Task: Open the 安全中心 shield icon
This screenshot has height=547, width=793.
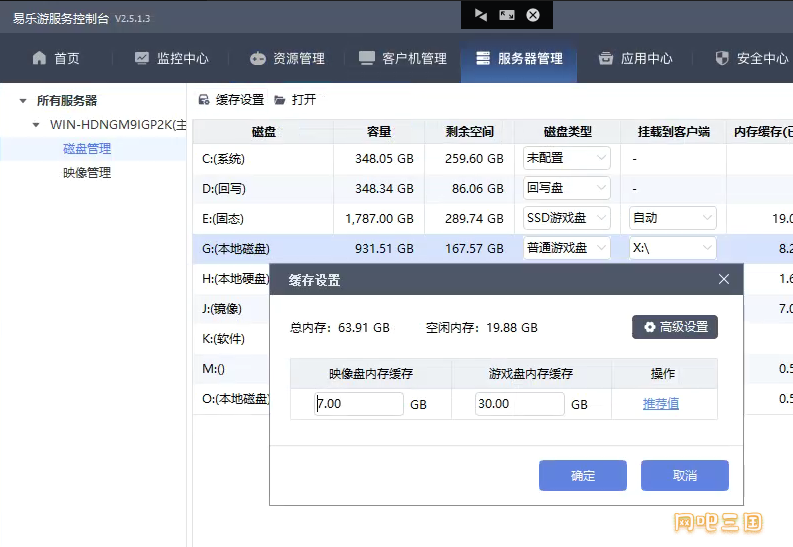Action: tap(722, 58)
